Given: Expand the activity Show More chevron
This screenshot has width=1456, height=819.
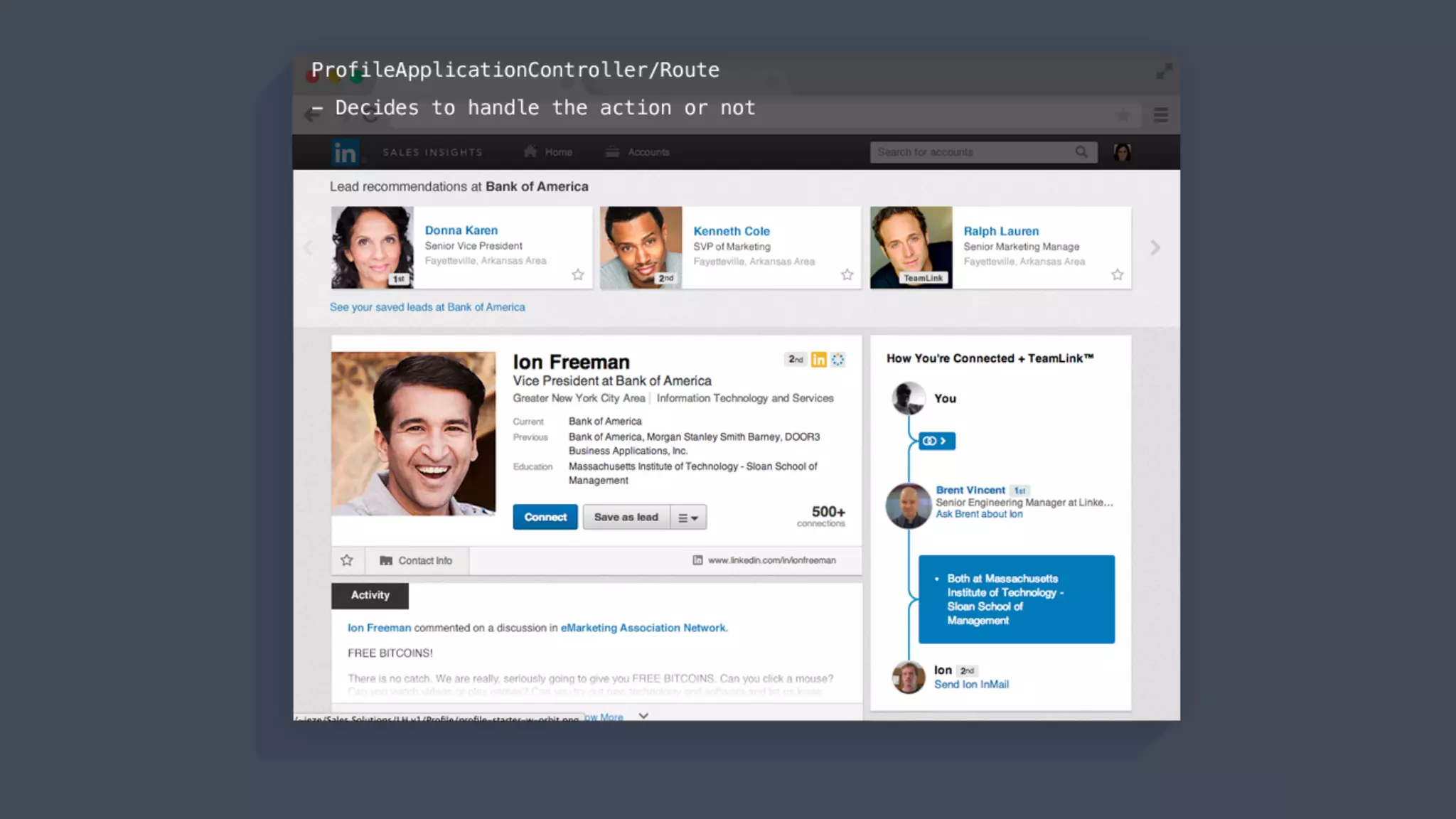Looking at the screenshot, I should point(643,716).
